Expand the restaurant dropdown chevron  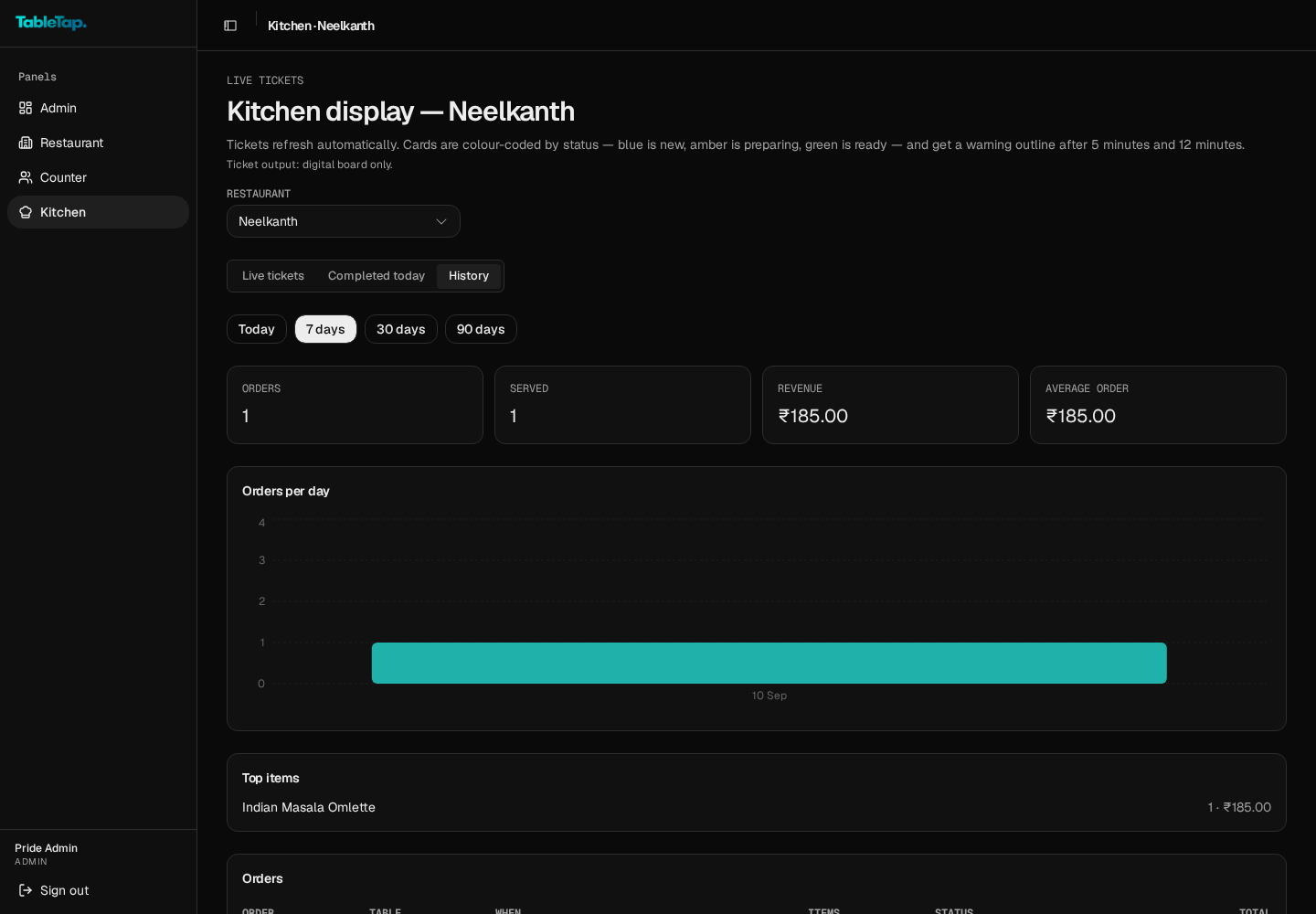[441, 221]
